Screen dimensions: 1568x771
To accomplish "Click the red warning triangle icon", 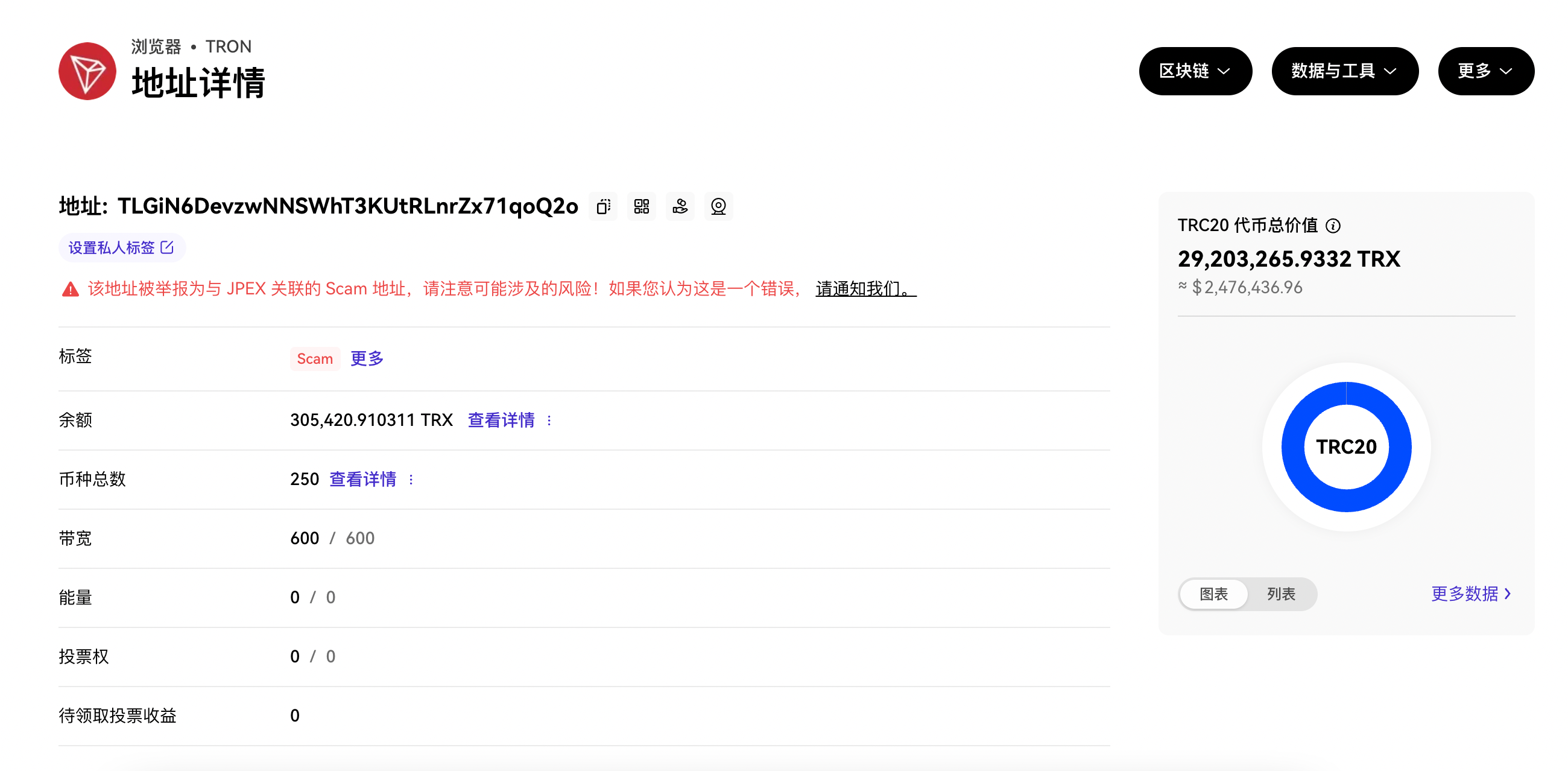I will point(71,290).
